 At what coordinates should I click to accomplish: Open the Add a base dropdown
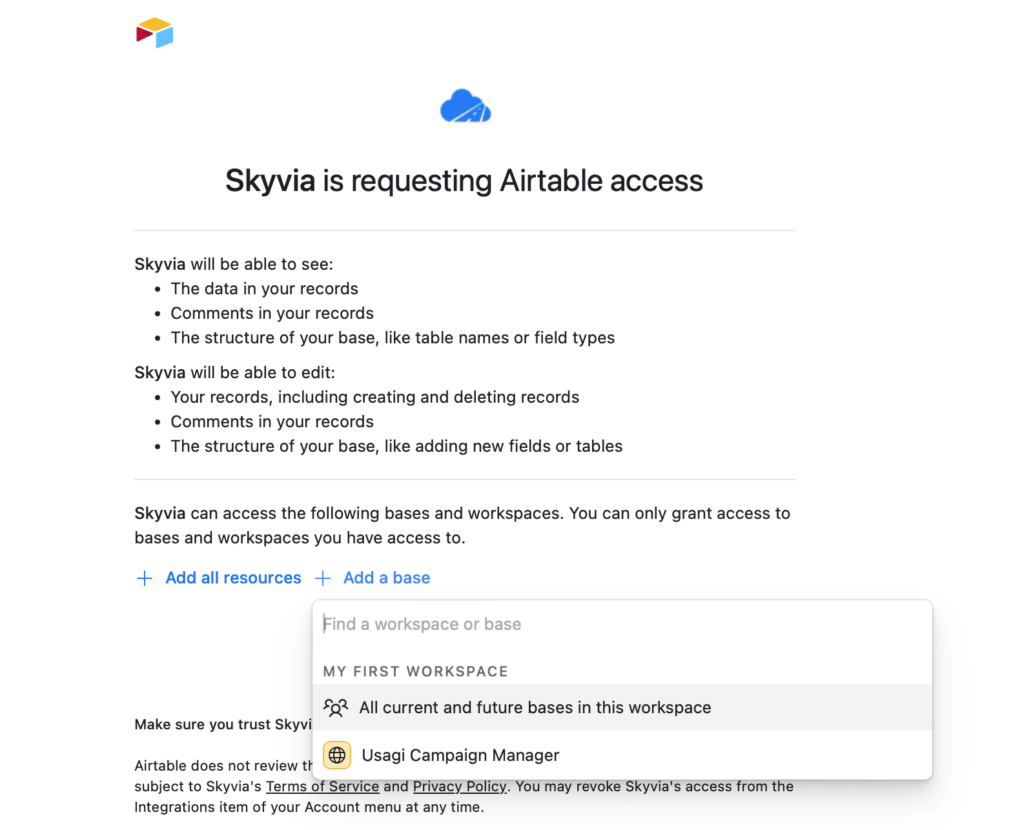click(385, 578)
